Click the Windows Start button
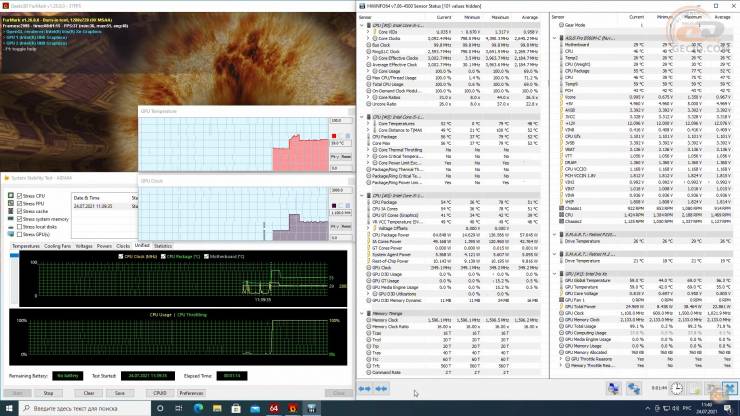 coord(9,408)
